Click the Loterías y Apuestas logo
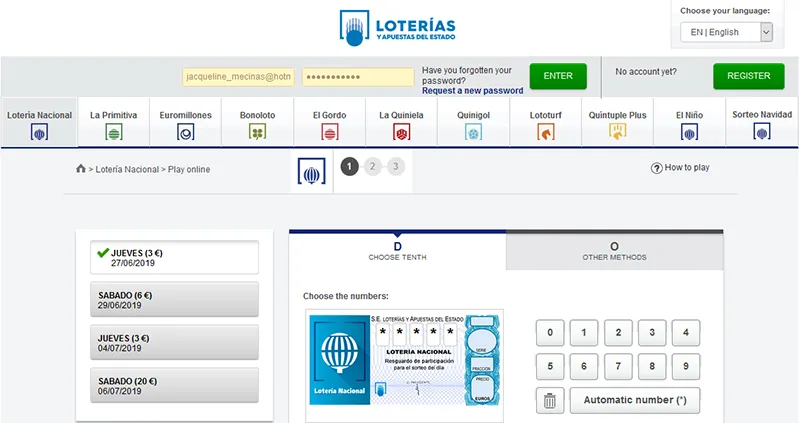 tap(397, 27)
